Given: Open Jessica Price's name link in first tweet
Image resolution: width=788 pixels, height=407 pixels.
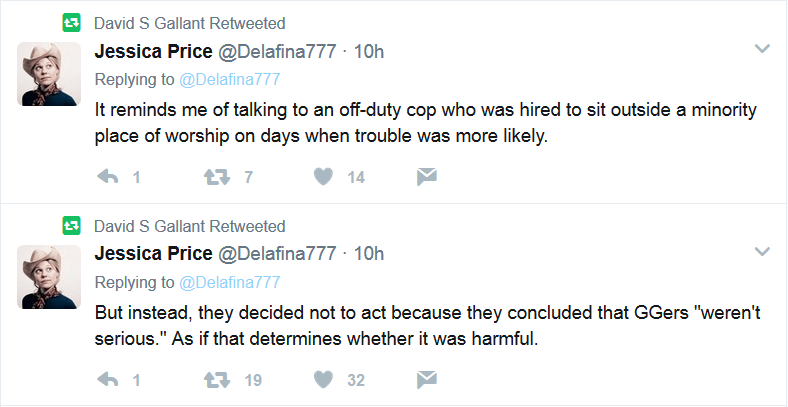Looking at the screenshot, I should (x=153, y=51).
